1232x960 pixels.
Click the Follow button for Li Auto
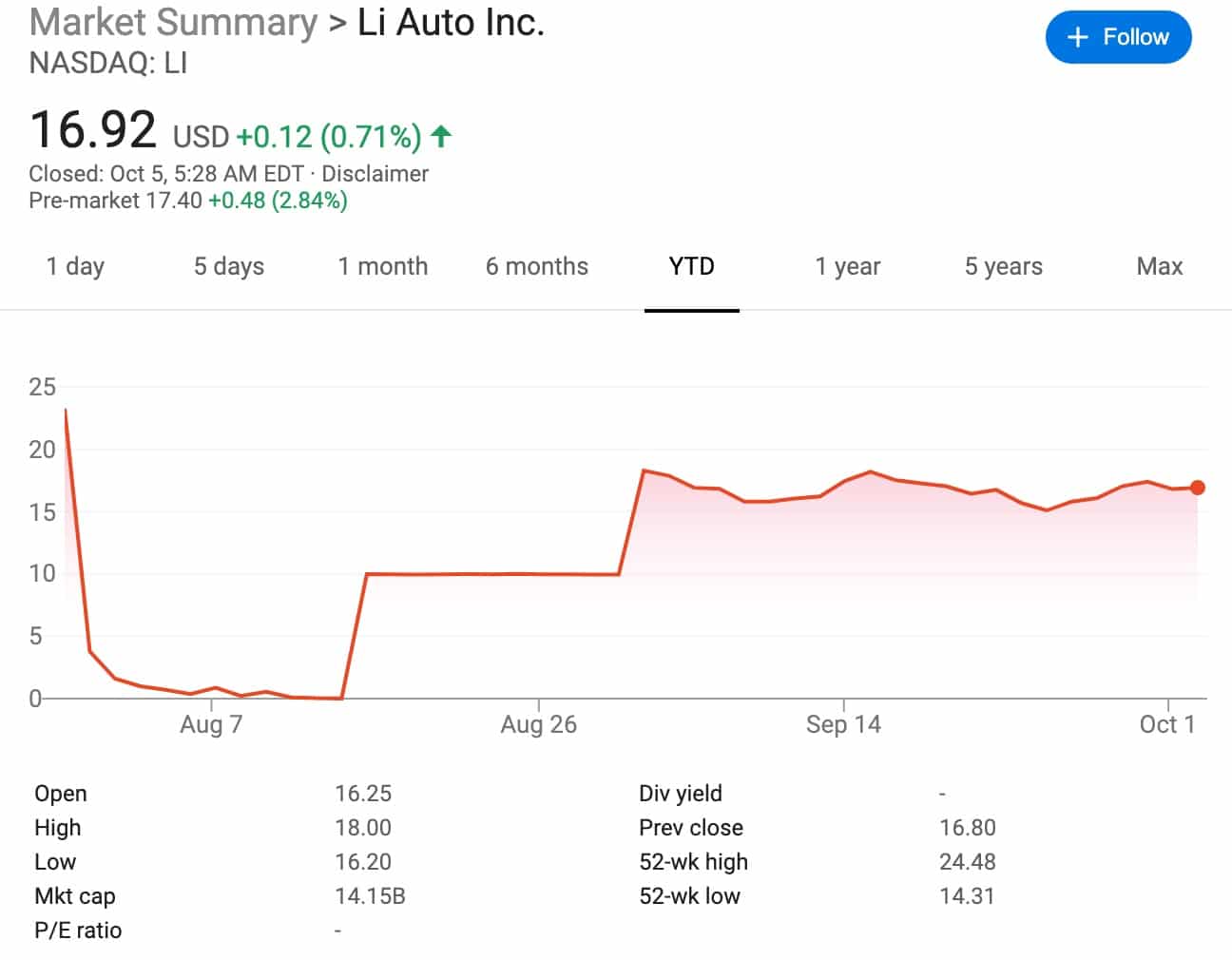pyautogui.click(x=1119, y=37)
